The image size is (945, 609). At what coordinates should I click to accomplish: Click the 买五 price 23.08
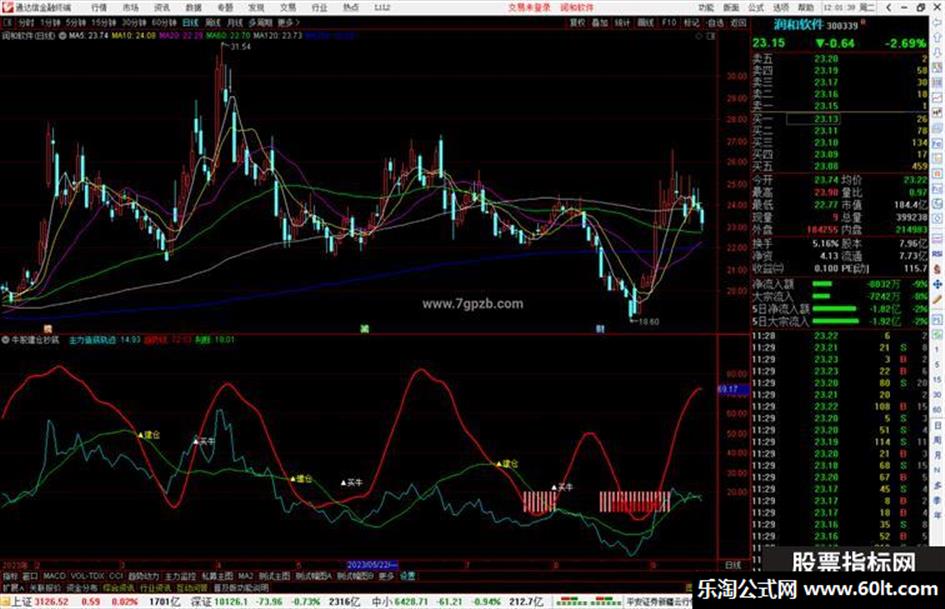[x=826, y=166]
